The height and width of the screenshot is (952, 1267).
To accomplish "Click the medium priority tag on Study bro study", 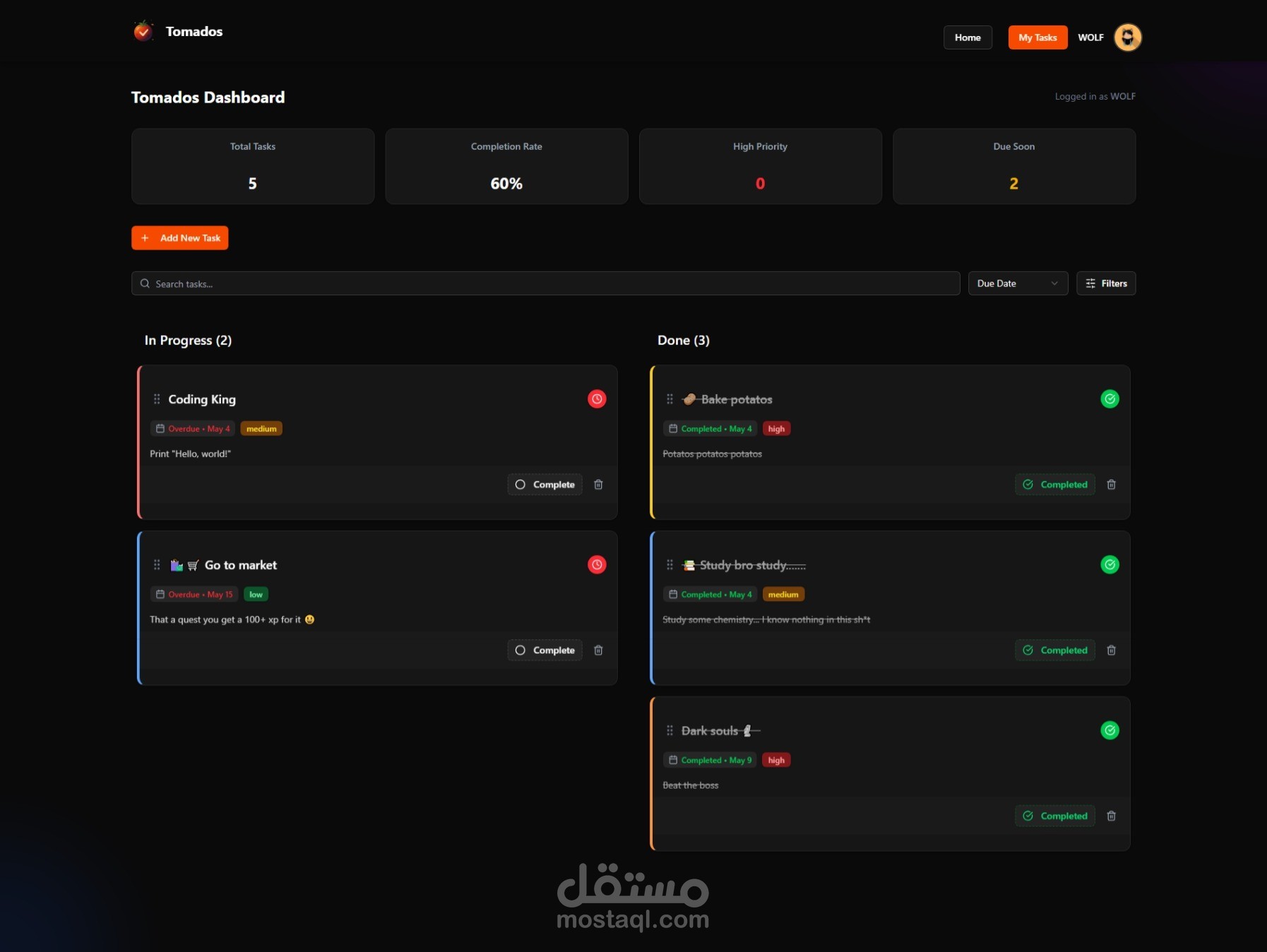I will (x=783, y=594).
